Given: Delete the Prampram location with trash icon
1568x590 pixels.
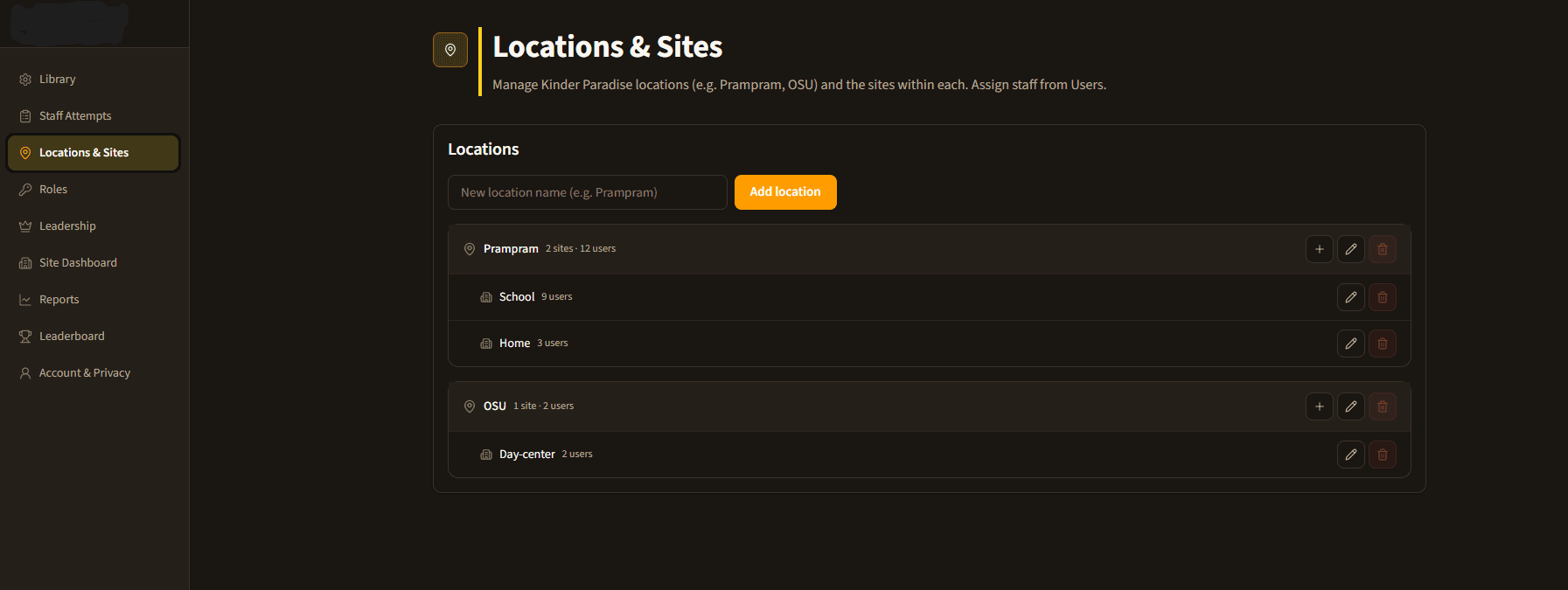Looking at the screenshot, I should pos(1383,249).
